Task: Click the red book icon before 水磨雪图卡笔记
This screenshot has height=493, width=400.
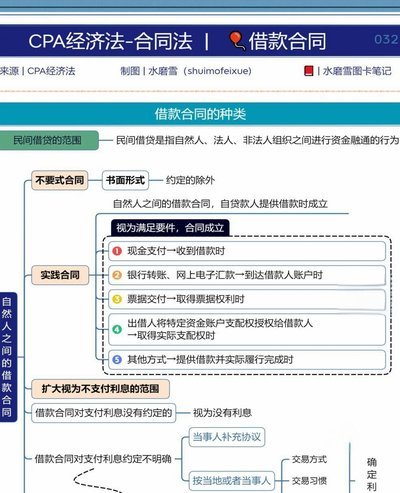Action: click(x=309, y=71)
